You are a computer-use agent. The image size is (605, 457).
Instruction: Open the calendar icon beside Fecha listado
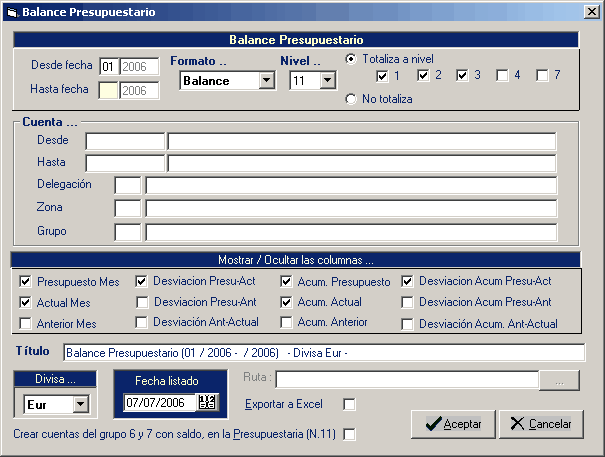click(x=207, y=402)
